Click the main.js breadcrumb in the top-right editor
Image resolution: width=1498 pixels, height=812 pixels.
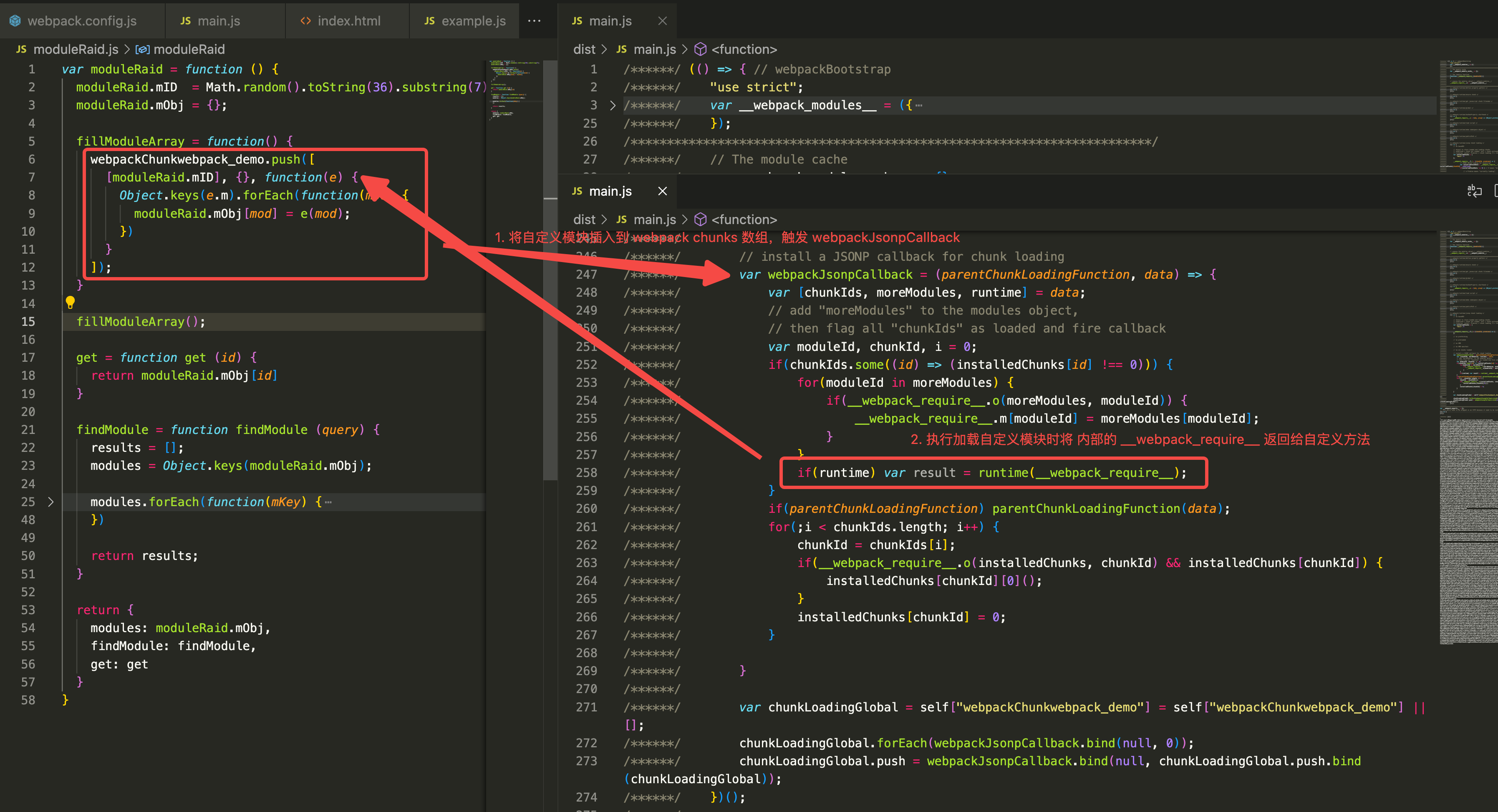coord(654,49)
